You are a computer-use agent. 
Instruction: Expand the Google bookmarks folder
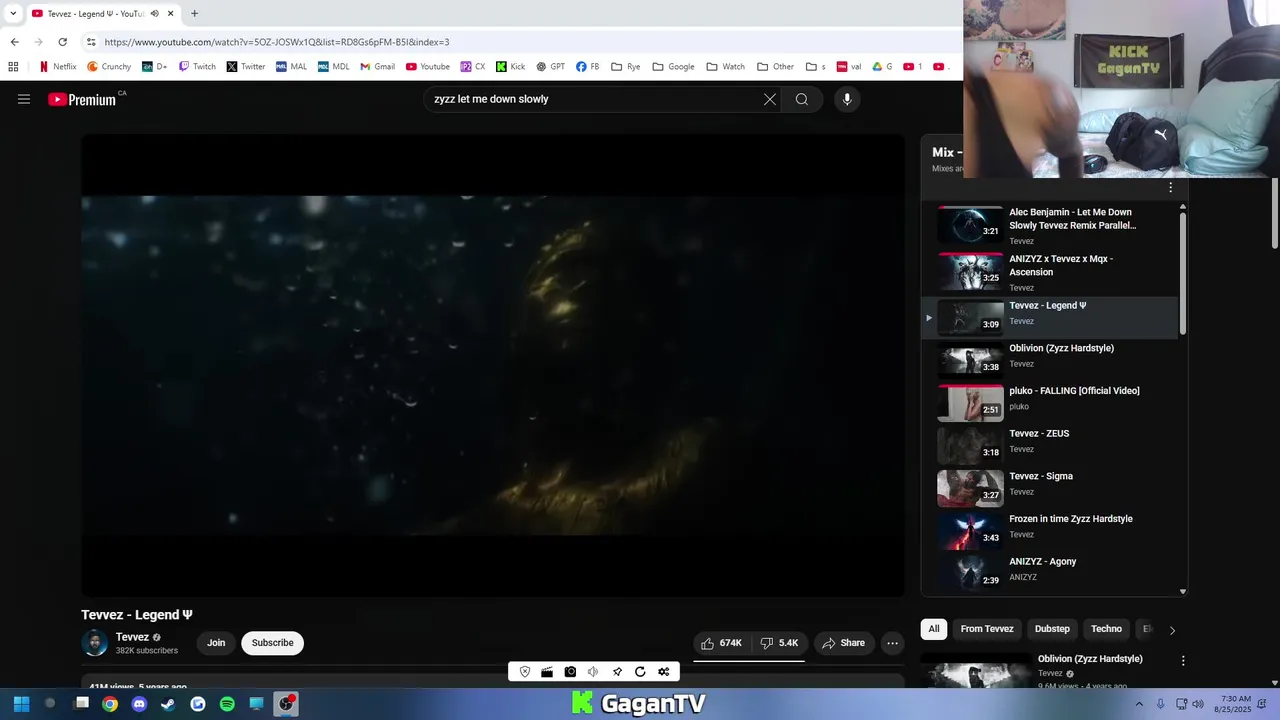click(x=673, y=67)
